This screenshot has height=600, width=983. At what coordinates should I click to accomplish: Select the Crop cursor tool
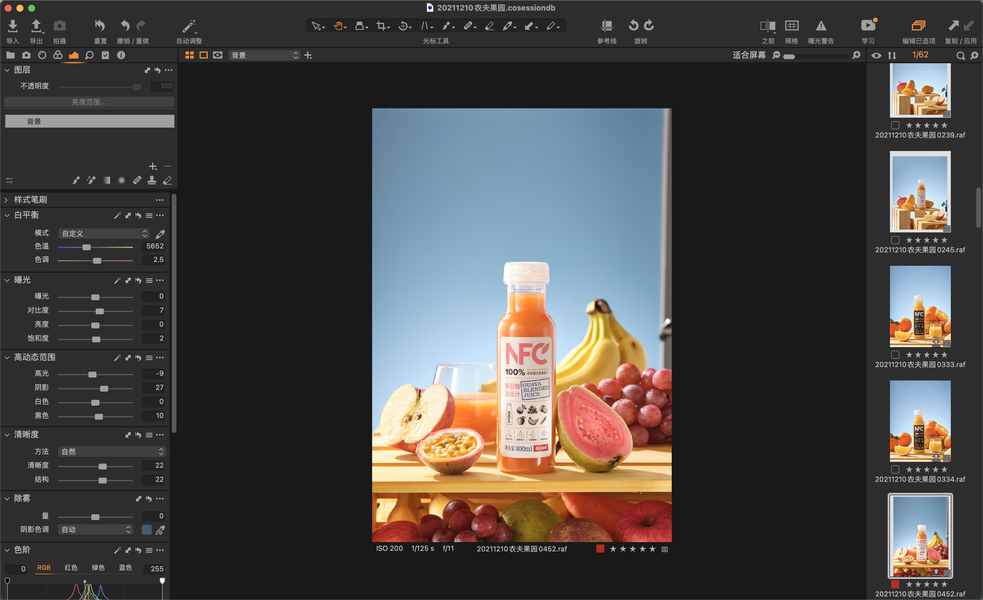pyautogui.click(x=382, y=26)
